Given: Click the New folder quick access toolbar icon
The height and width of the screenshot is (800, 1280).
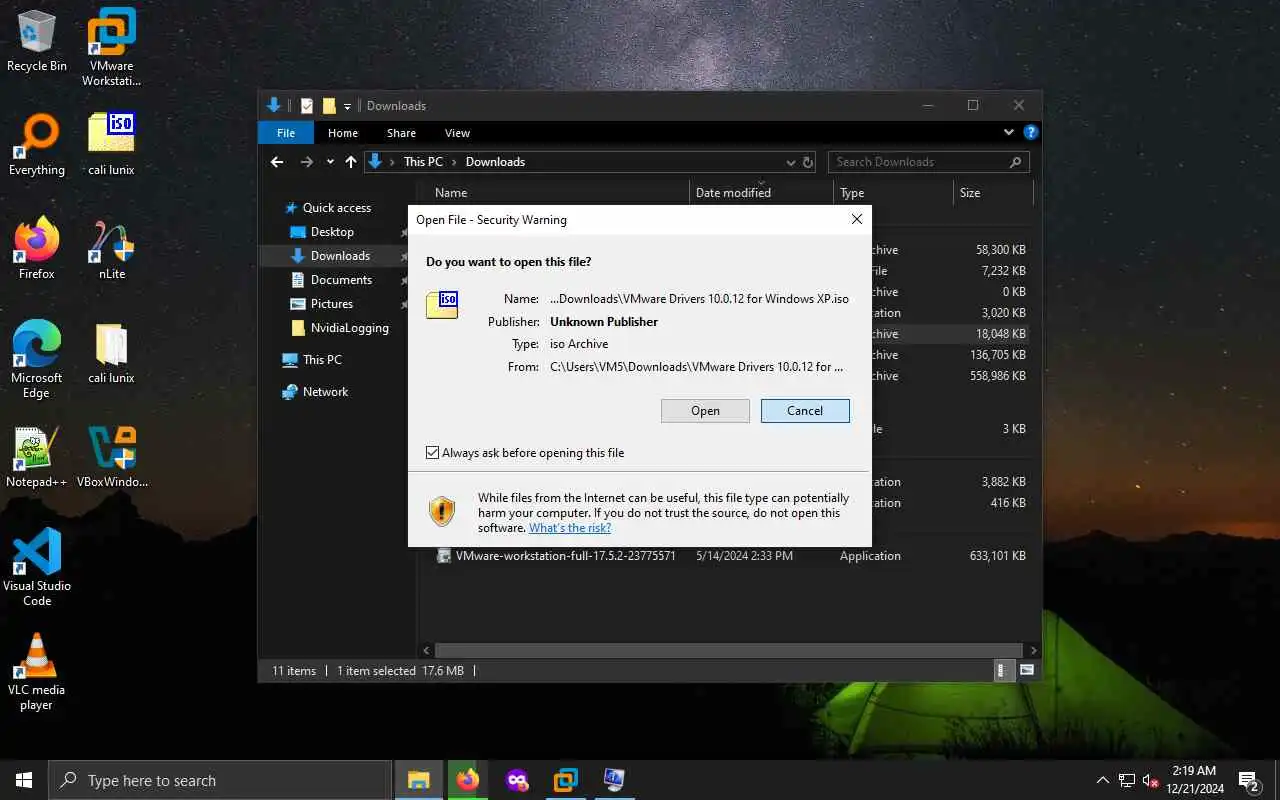Looking at the screenshot, I should point(329,106).
